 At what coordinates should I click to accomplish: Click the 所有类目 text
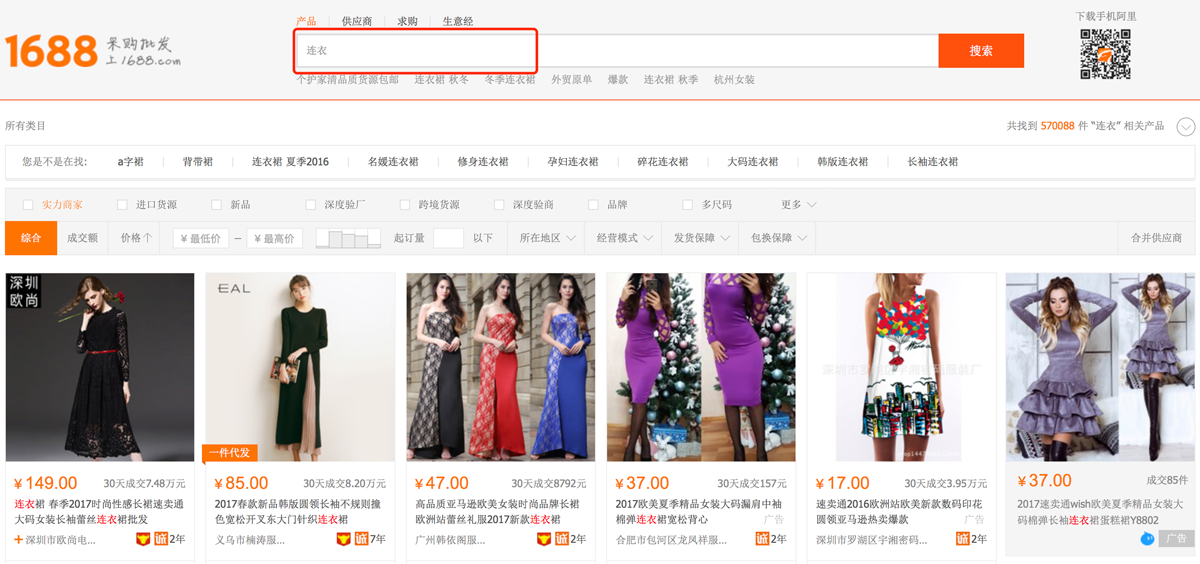26,126
